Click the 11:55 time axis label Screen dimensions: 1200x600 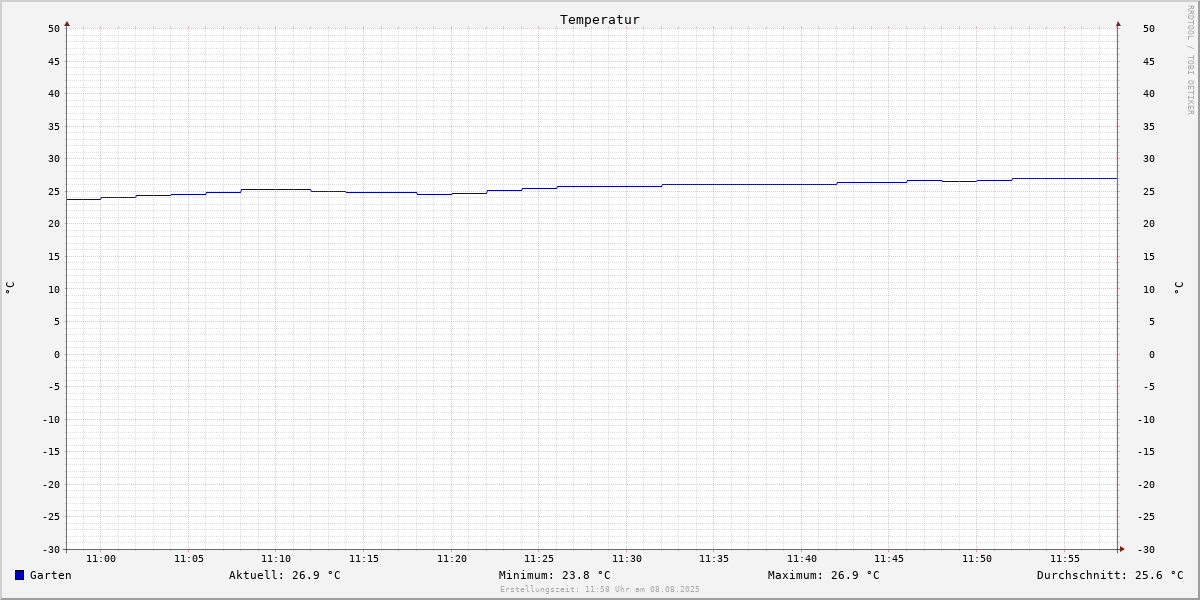tap(1065, 559)
